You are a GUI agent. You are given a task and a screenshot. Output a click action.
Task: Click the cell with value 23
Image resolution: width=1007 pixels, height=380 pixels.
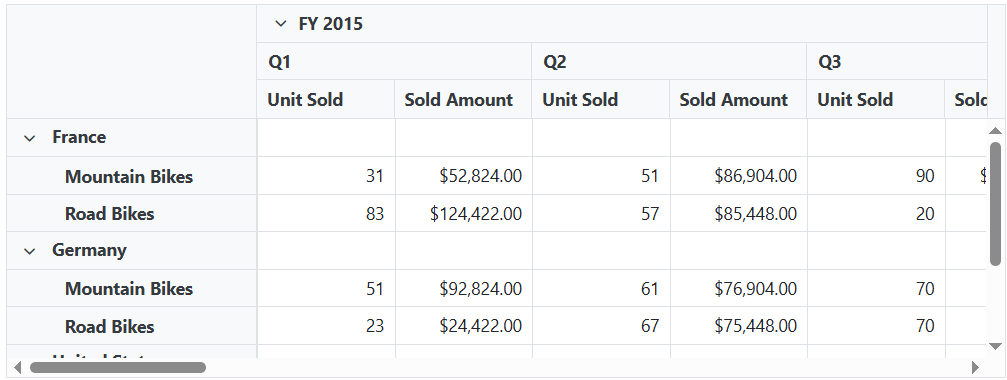click(326, 326)
